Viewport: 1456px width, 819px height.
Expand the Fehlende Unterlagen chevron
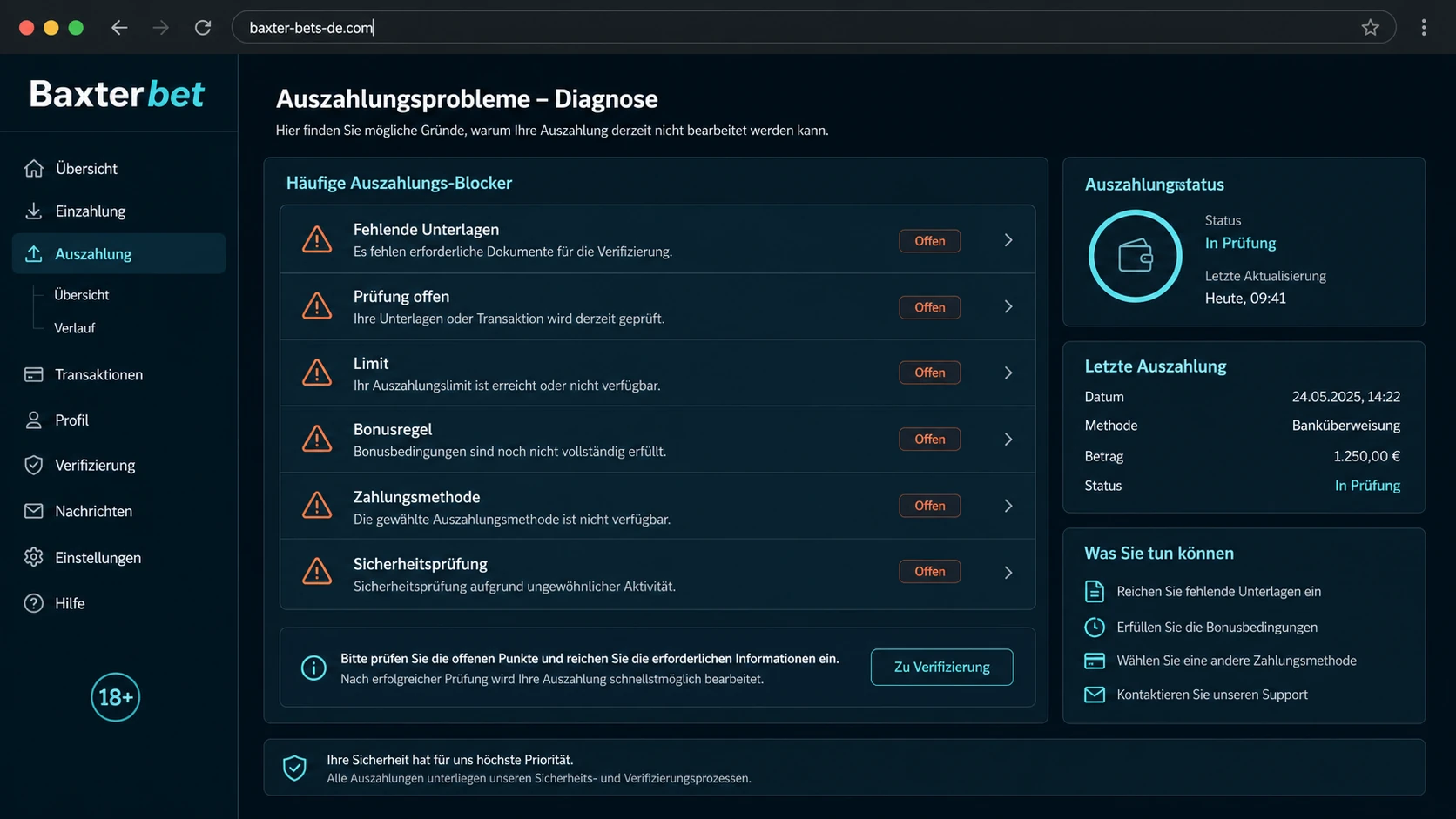point(1008,240)
